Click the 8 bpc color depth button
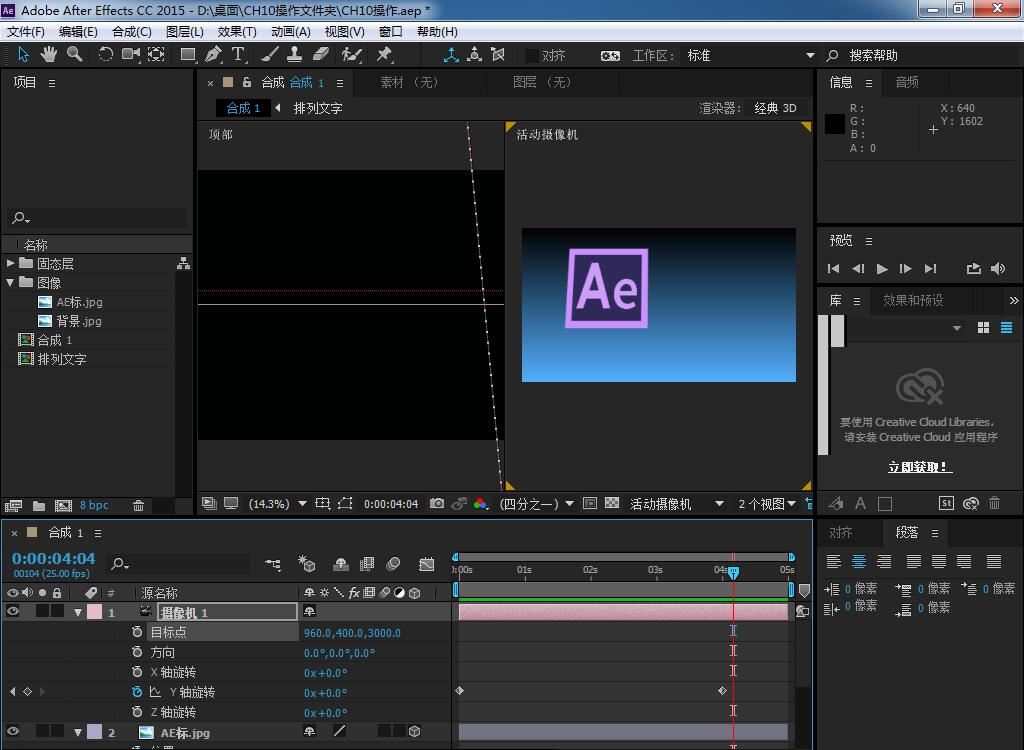 click(x=94, y=505)
